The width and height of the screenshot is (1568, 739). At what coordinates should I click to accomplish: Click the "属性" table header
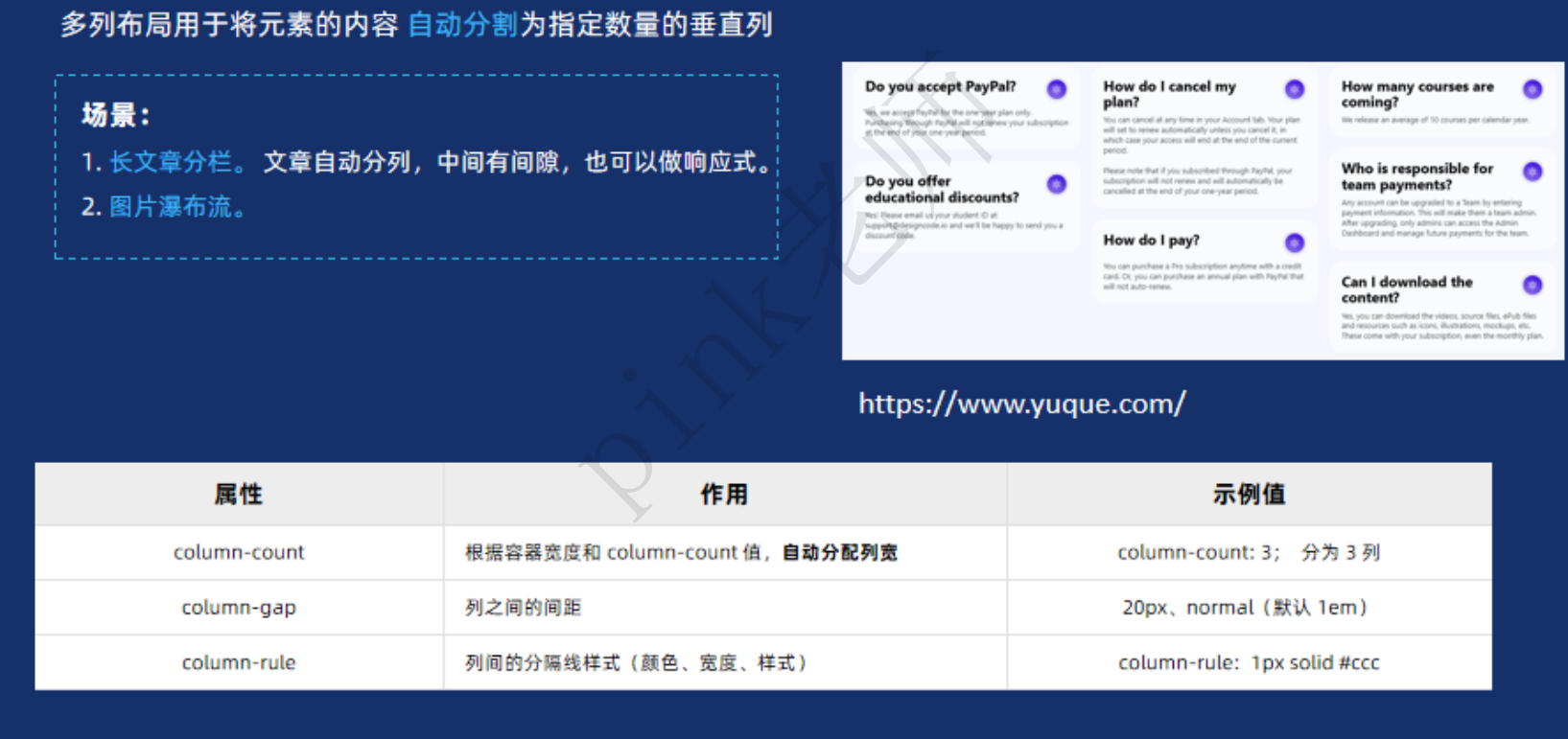[x=239, y=494]
